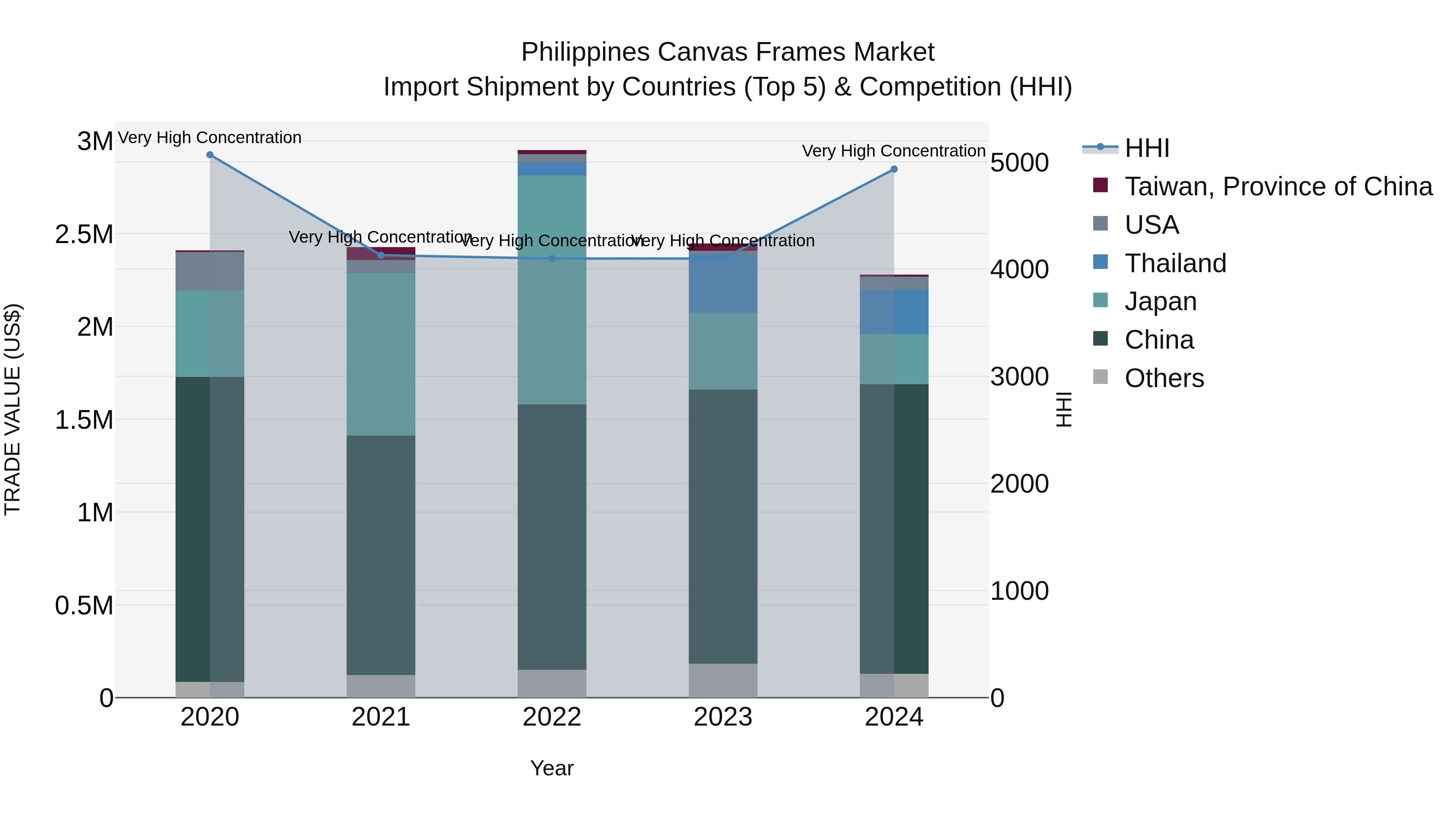
Task: Click the Others segment of 2023 bar
Action: pyautogui.click(x=723, y=681)
